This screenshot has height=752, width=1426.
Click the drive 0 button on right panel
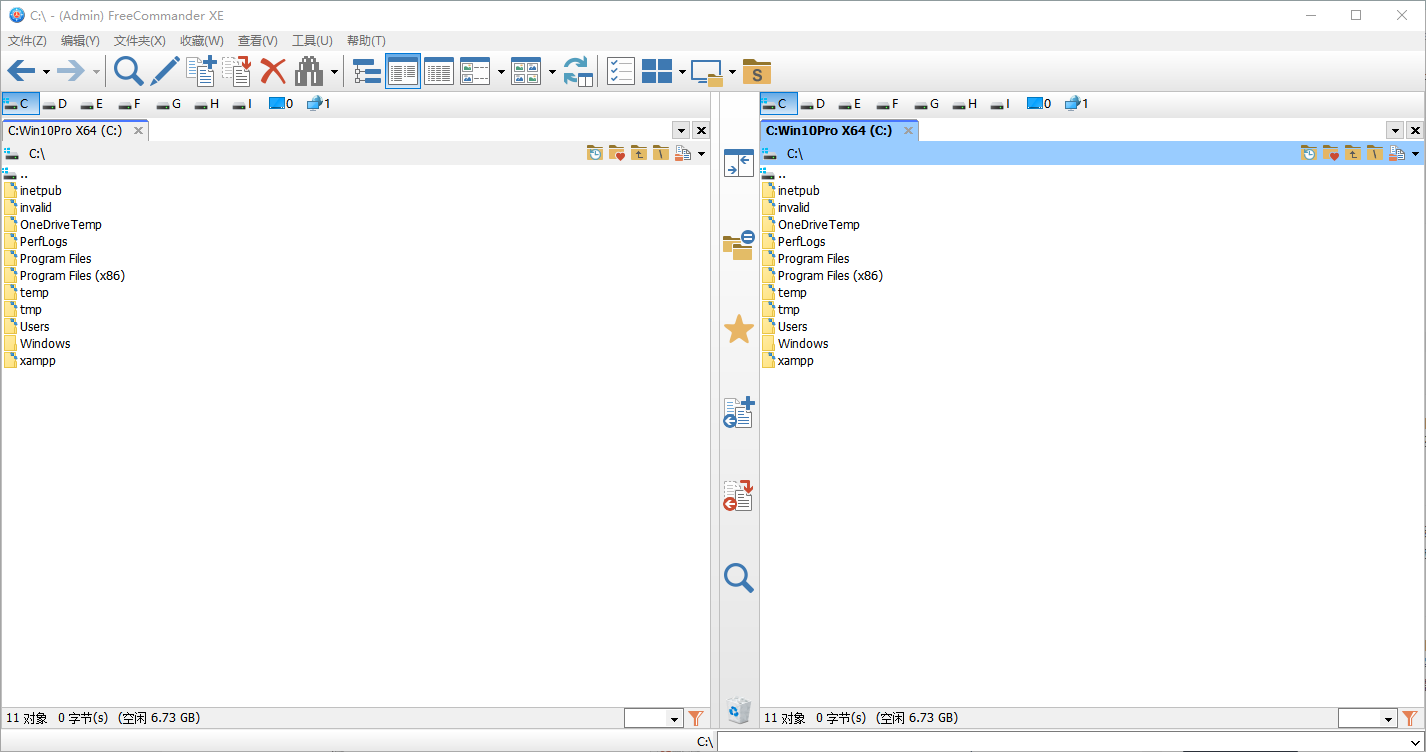click(1039, 103)
